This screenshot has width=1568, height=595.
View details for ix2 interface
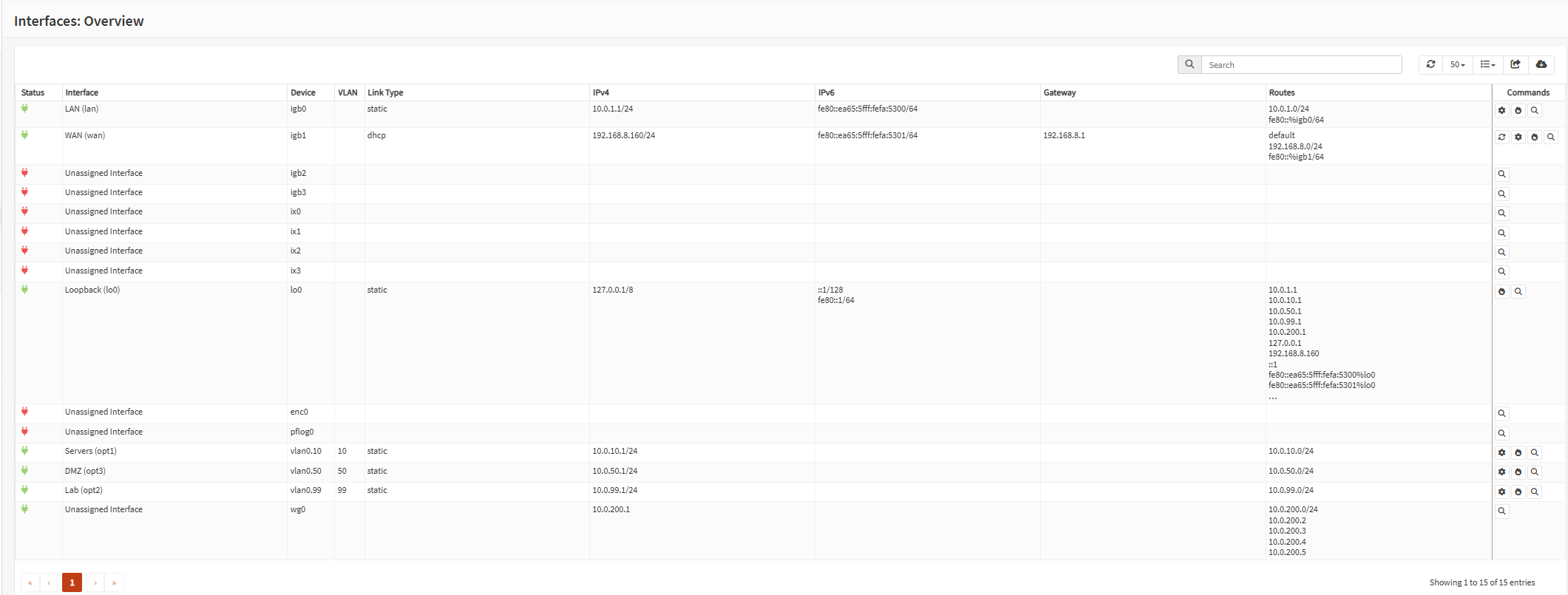tap(1501, 252)
